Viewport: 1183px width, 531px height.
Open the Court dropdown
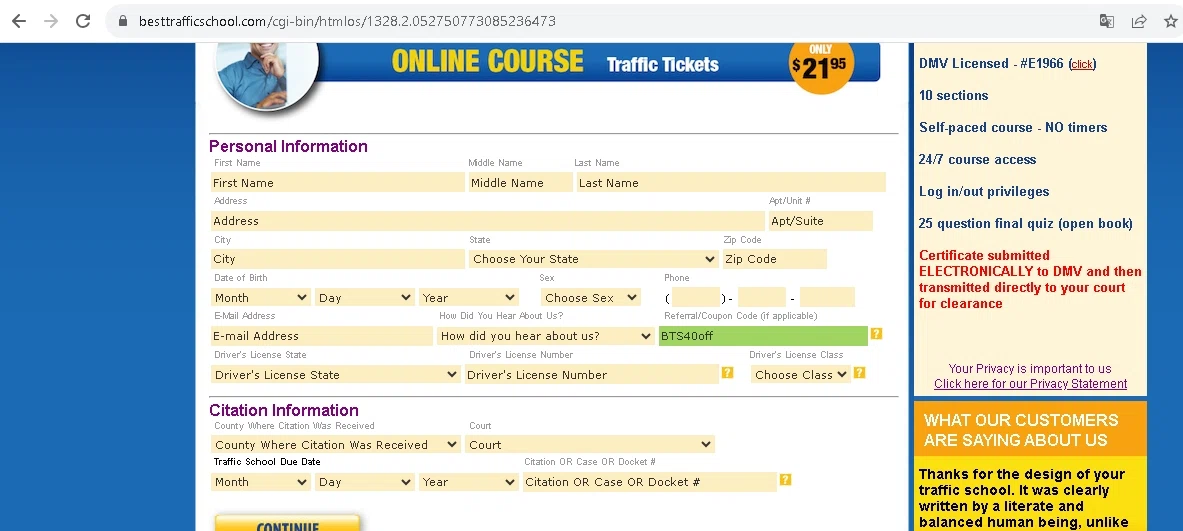(590, 445)
